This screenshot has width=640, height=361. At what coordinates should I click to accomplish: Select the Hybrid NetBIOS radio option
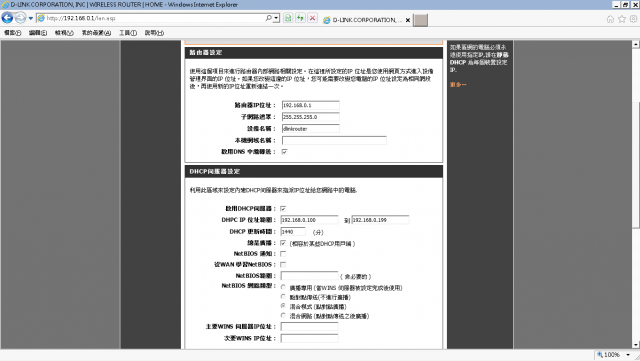[283, 315]
